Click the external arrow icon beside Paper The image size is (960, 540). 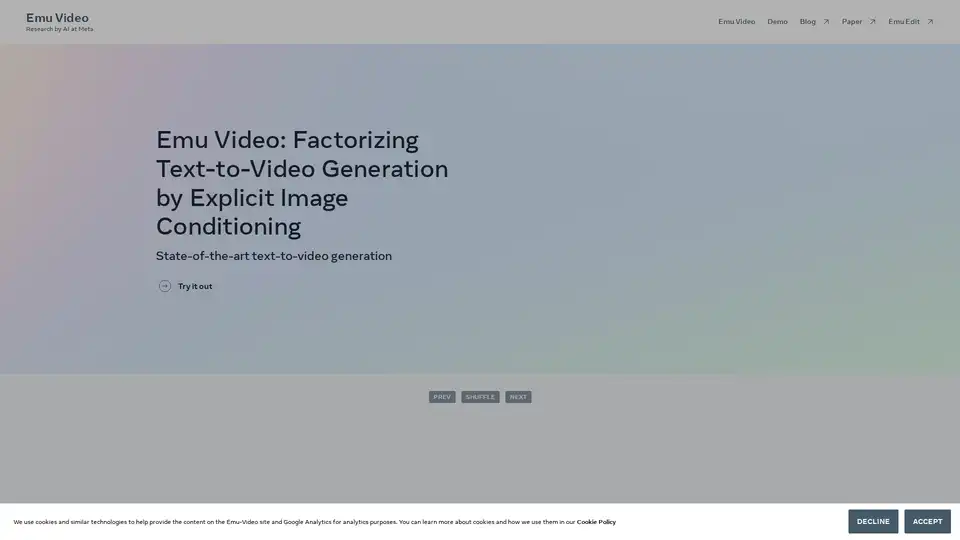872,21
